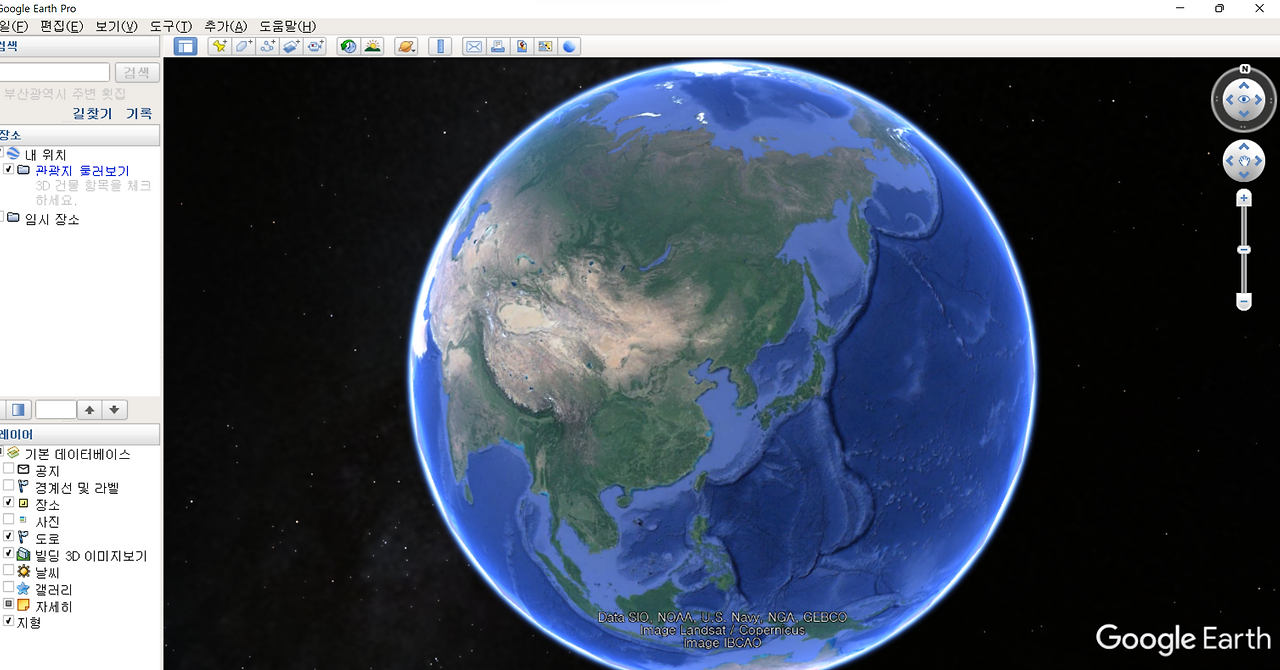This screenshot has height=670, width=1280.
Task: Move item up with the up arrow
Action: 90,409
